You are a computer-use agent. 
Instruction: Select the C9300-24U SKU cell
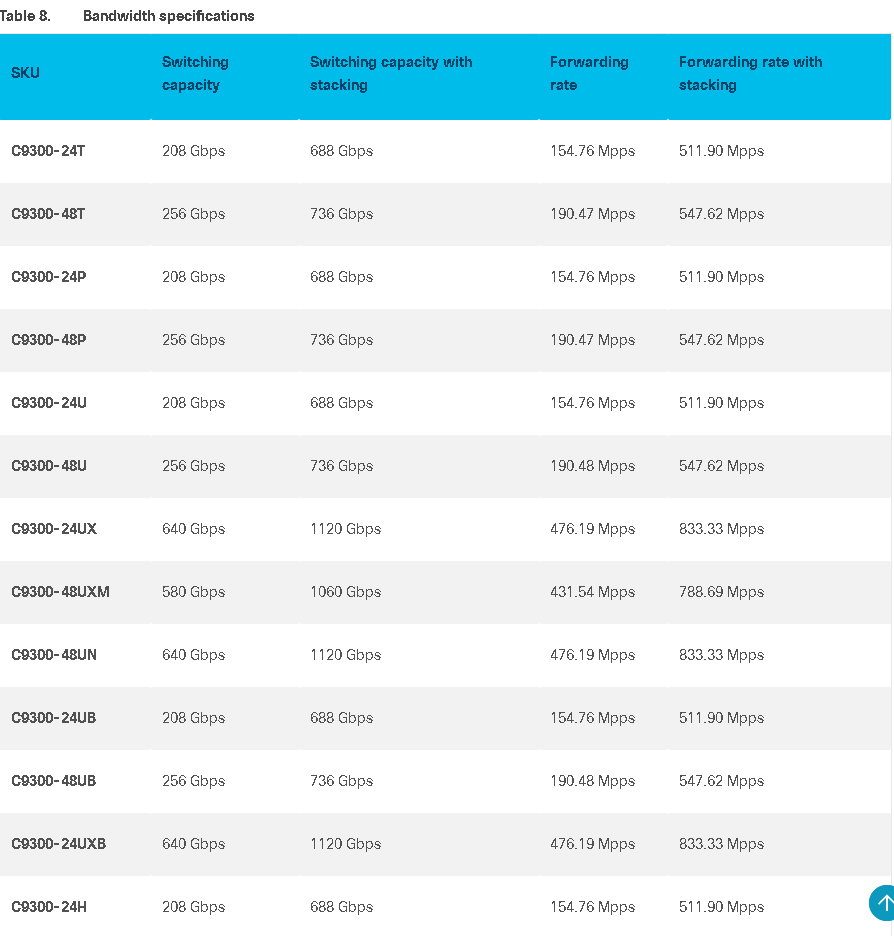[x=49, y=403]
